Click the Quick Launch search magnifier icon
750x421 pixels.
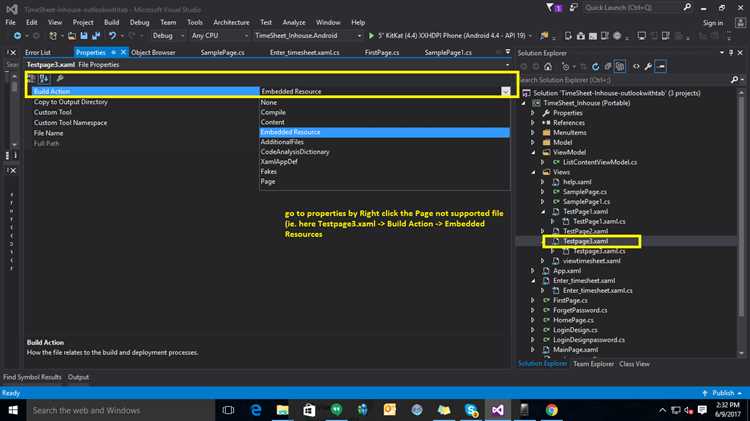[x=687, y=7]
